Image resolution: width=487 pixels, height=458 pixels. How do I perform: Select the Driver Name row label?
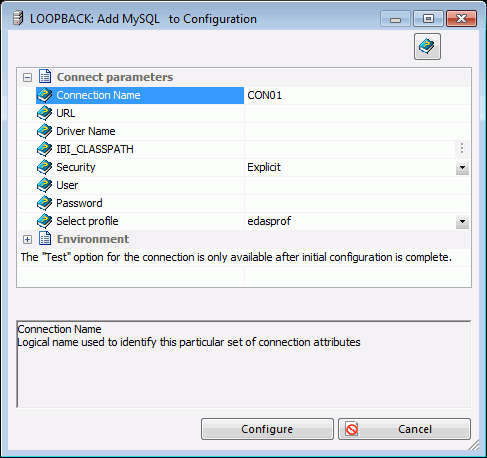[x=86, y=131]
